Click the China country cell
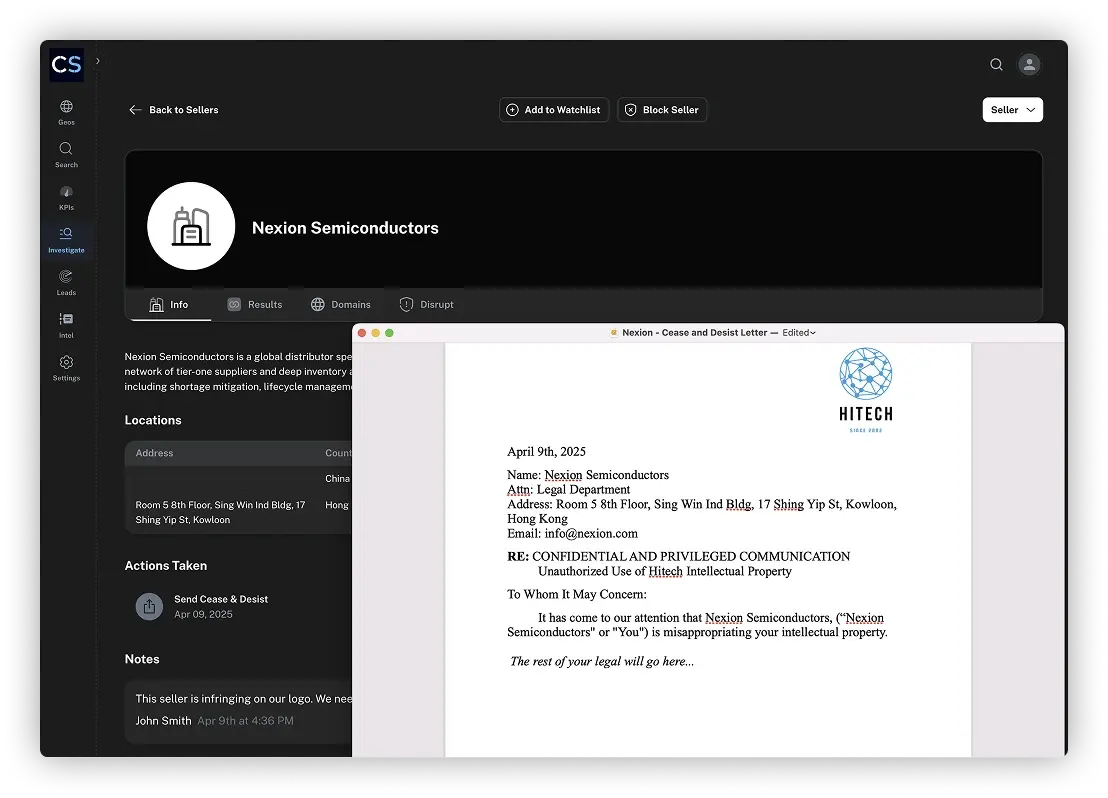Viewport: 1108px width, 798px height. [338, 479]
